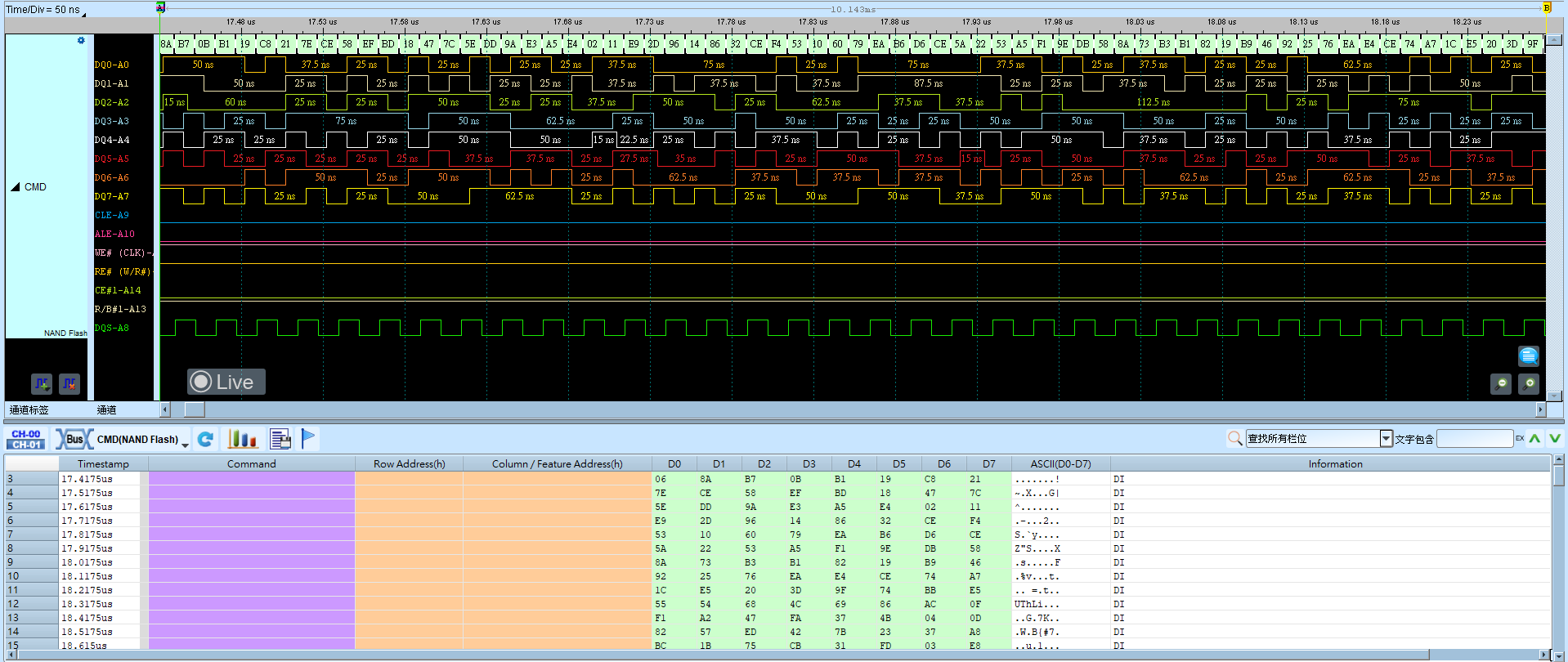This screenshot has width=1568, height=662.
Task: Select the table row with timestamp 18.0175us
Action: pyautogui.click(x=777, y=562)
